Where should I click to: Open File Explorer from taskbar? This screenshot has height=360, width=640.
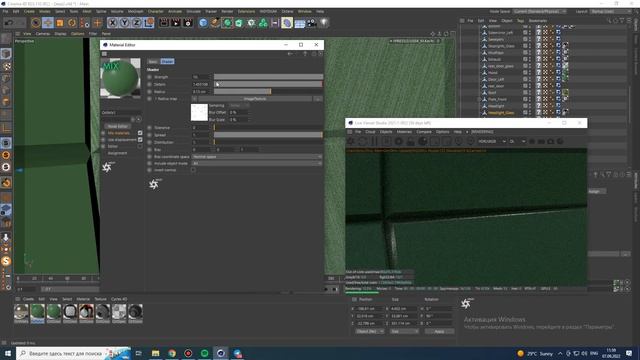(x=156, y=353)
